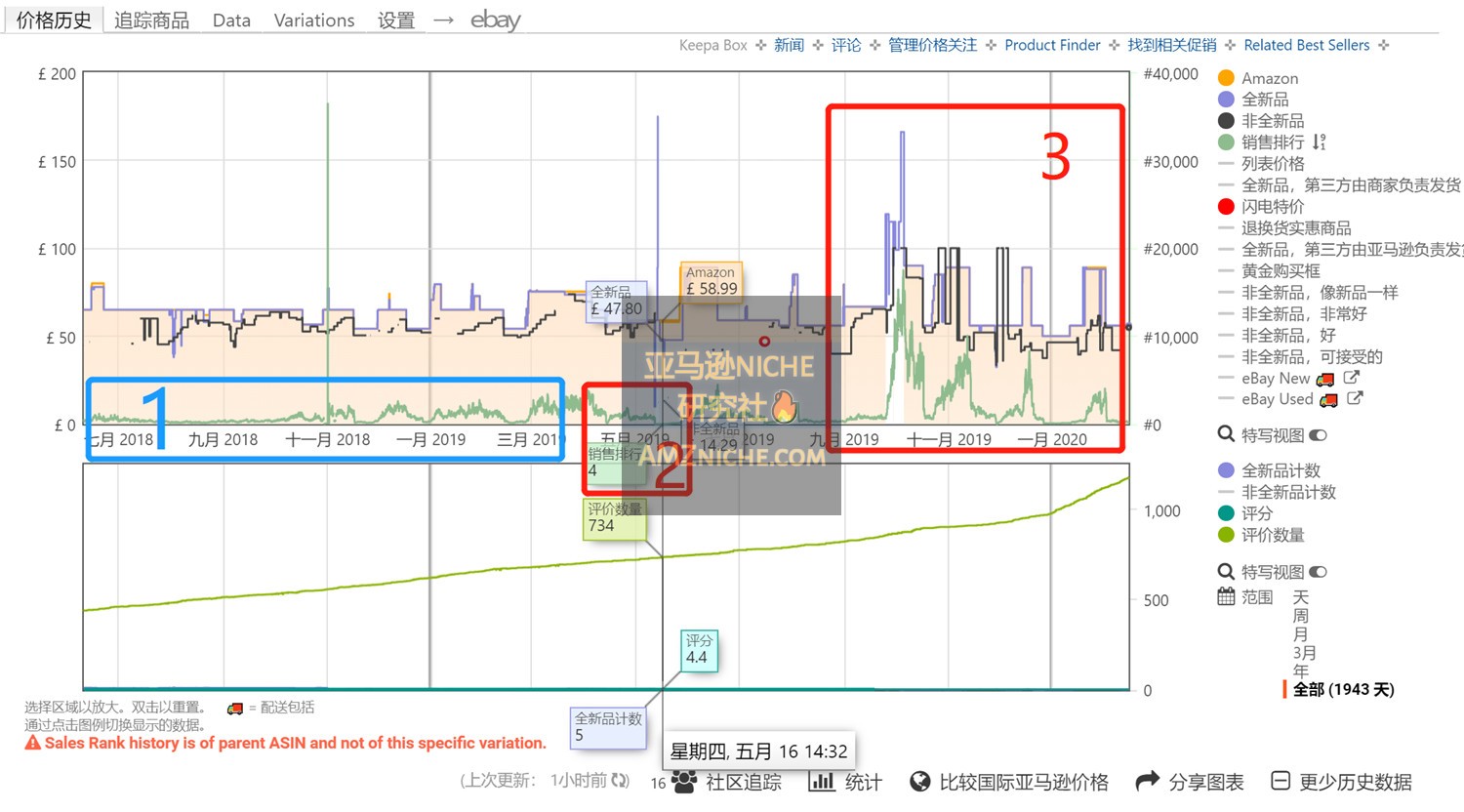
Task: Click the minus icon for 更少历史数据
Action: point(1281,781)
